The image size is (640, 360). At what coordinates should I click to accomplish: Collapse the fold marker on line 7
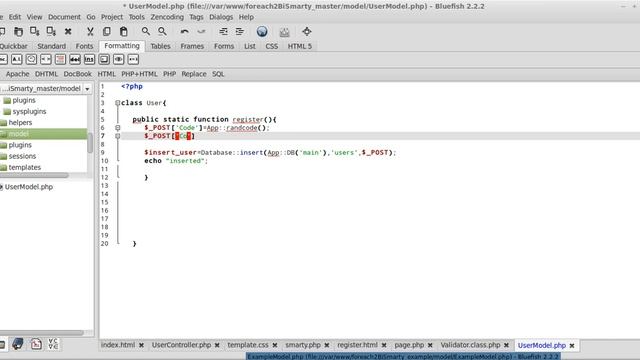tap(118, 136)
